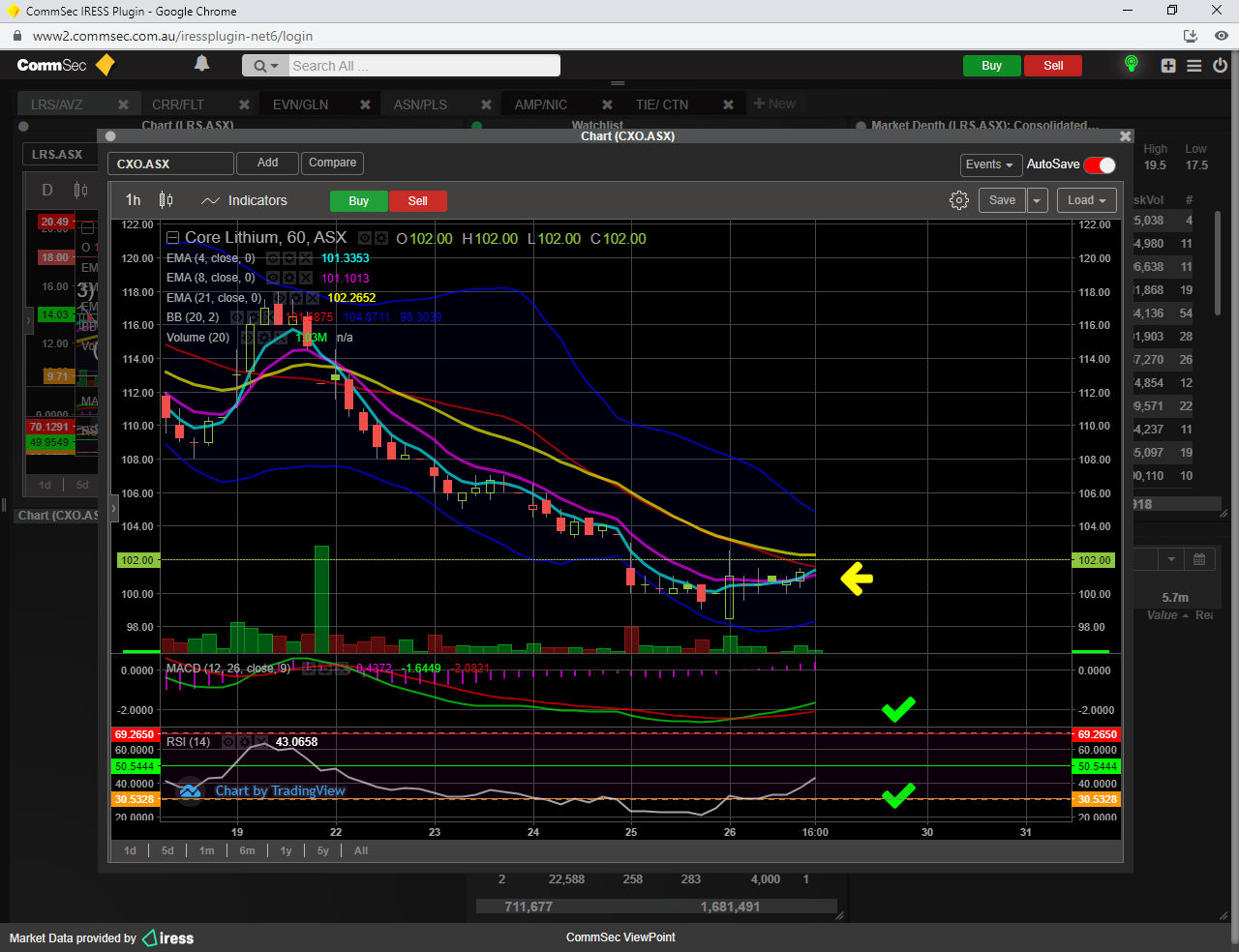Click the Indicators button
1239x952 pixels.
pyautogui.click(x=245, y=200)
